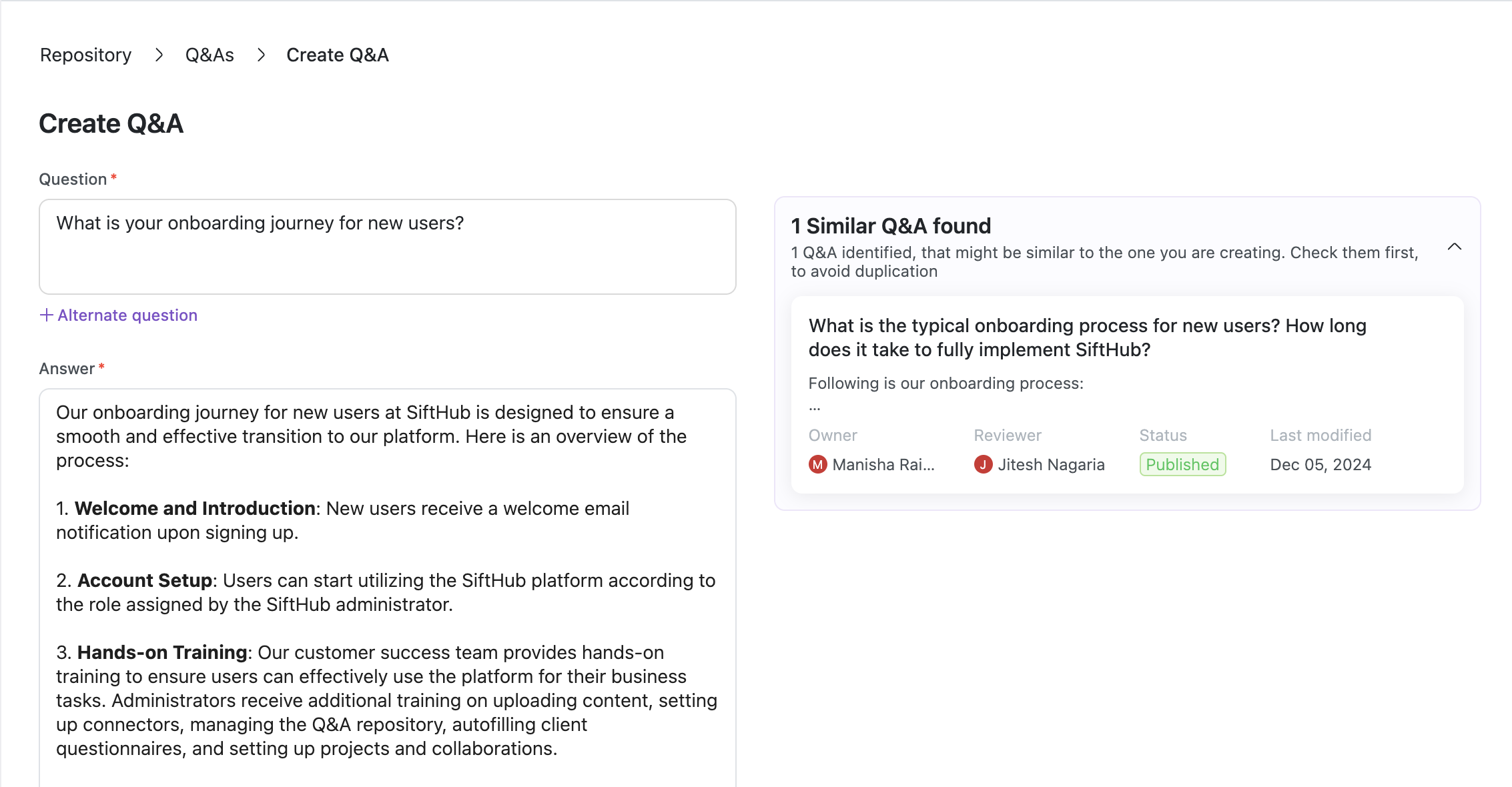The image size is (1512, 787).
Task: Open the Repository breadcrumb link
Action: click(85, 55)
